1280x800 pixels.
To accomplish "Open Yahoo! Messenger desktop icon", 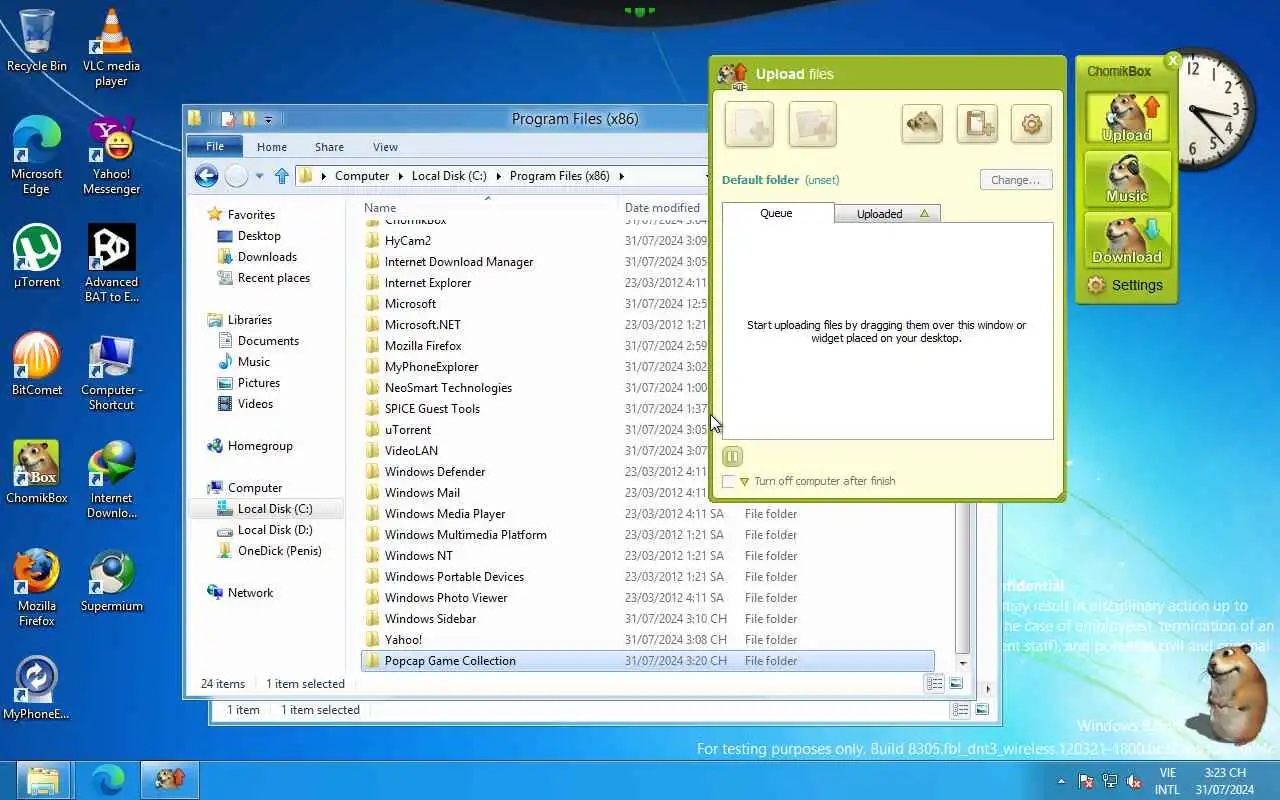I will pos(111,155).
